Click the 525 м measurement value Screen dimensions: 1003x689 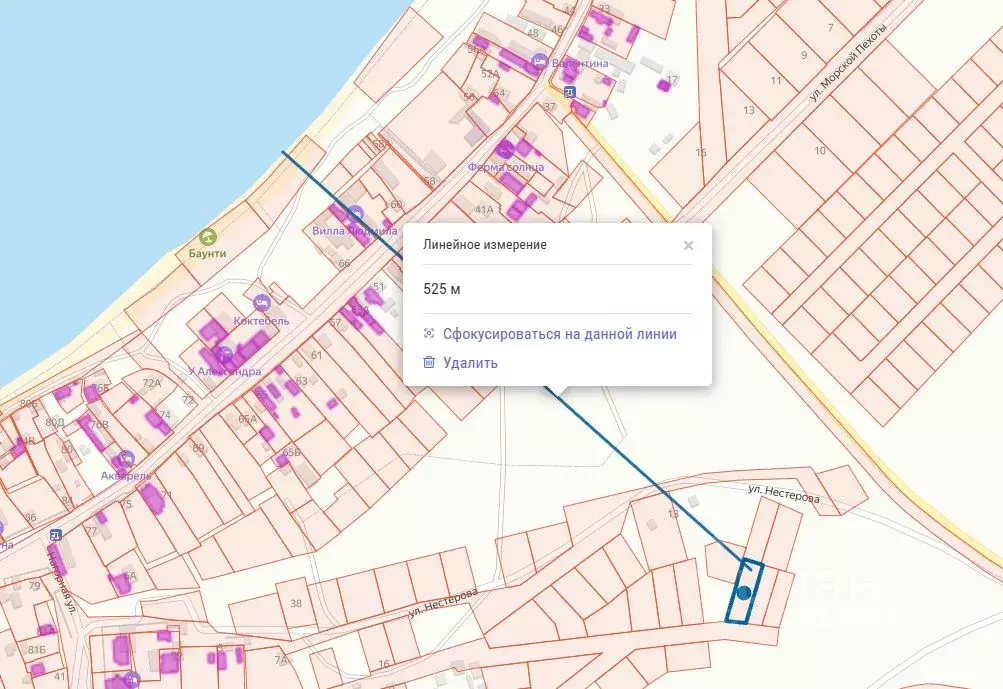click(441, 289)
